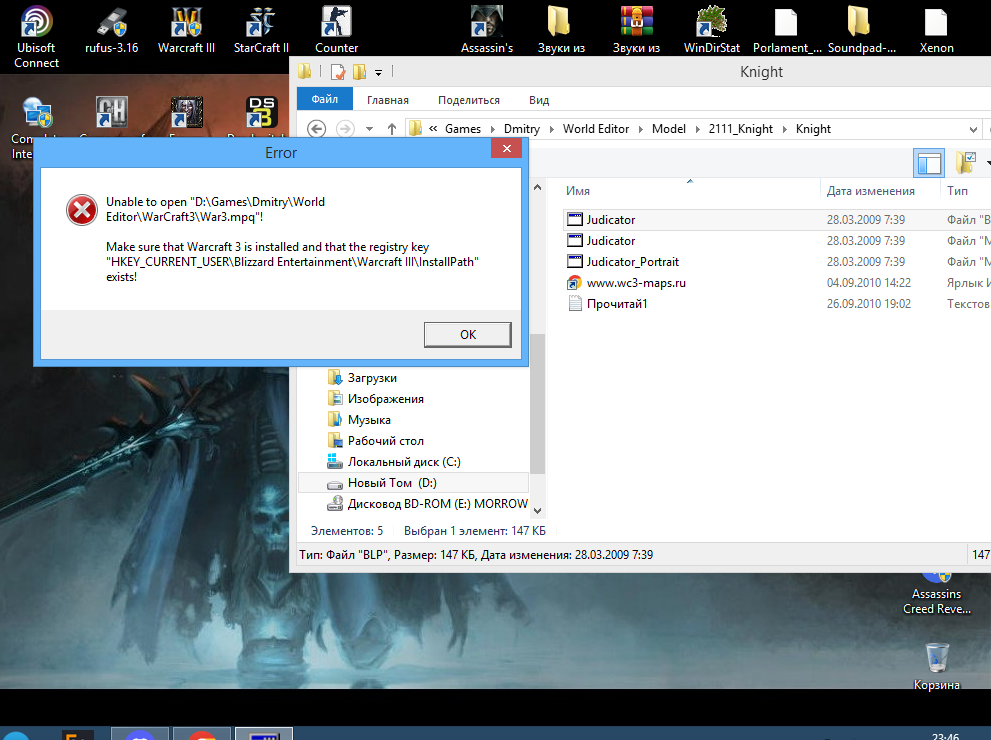The width and height of the screenshot is (991, 740).
Task: Open Дисковод BD-ROM (E:) in navigation pane
Action: coord(427,504)
